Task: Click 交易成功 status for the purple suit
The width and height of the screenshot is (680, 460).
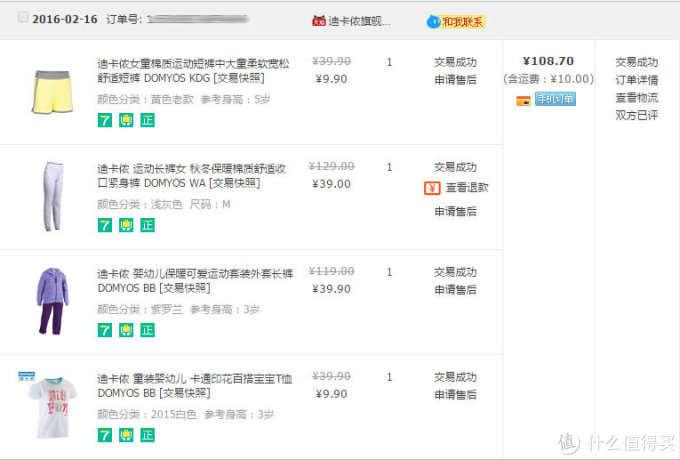Action: point(455,272)
